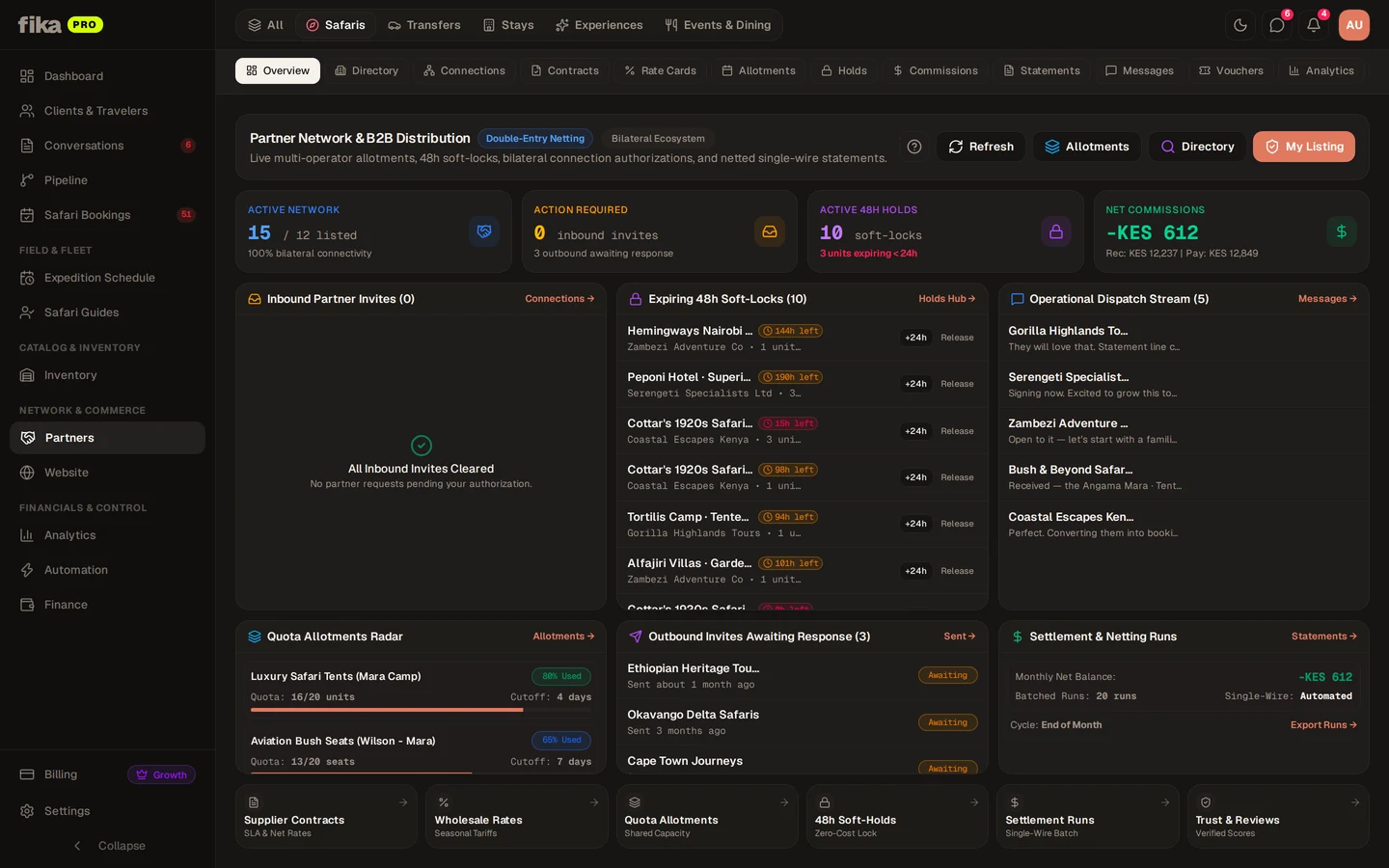Go to Pipeline in sidebar
The width and height of the screenshot is (1389, 868).
pyautogui.click(x=107, y=180)
